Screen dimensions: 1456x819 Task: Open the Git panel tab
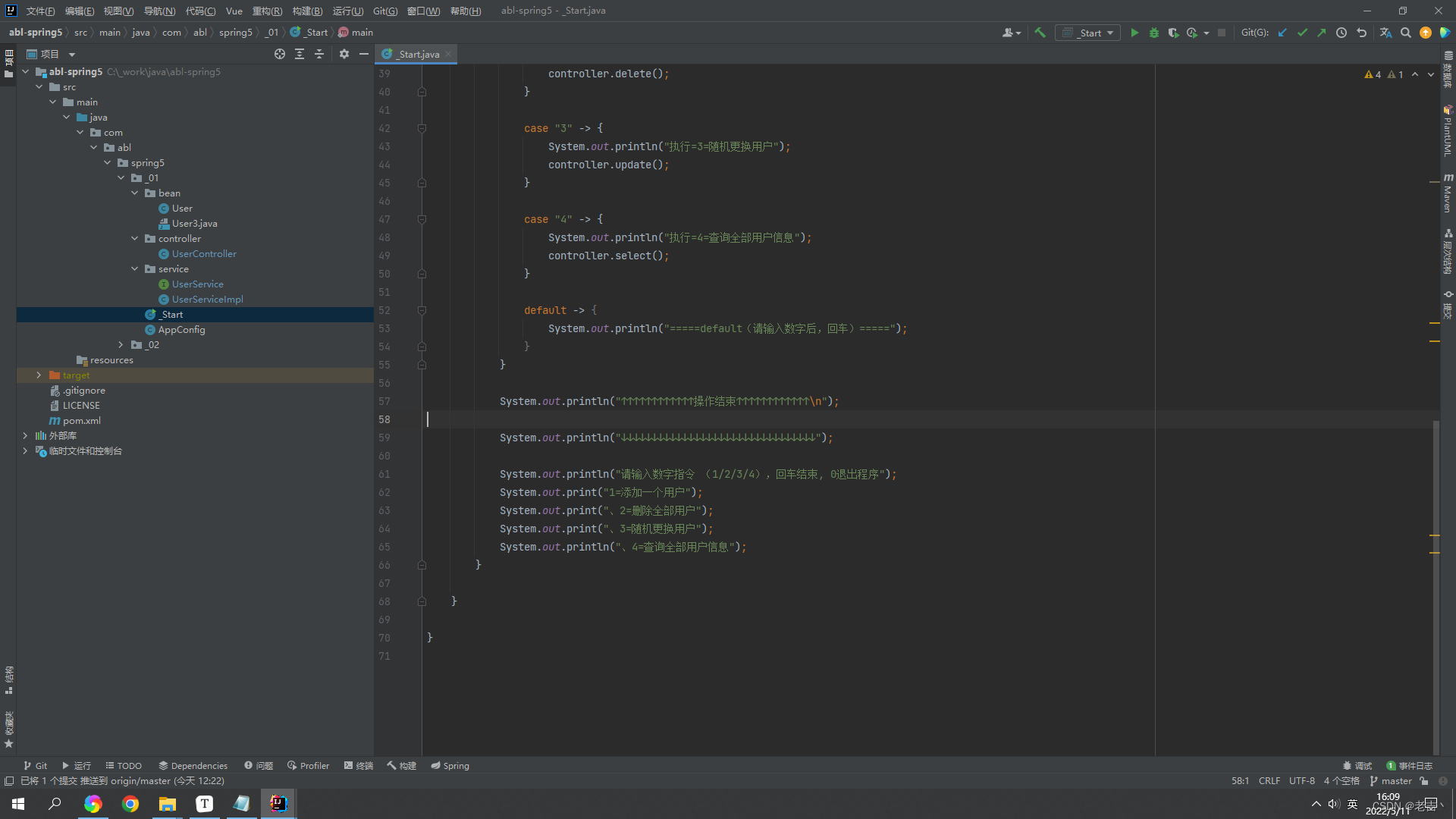coord(35,765)
